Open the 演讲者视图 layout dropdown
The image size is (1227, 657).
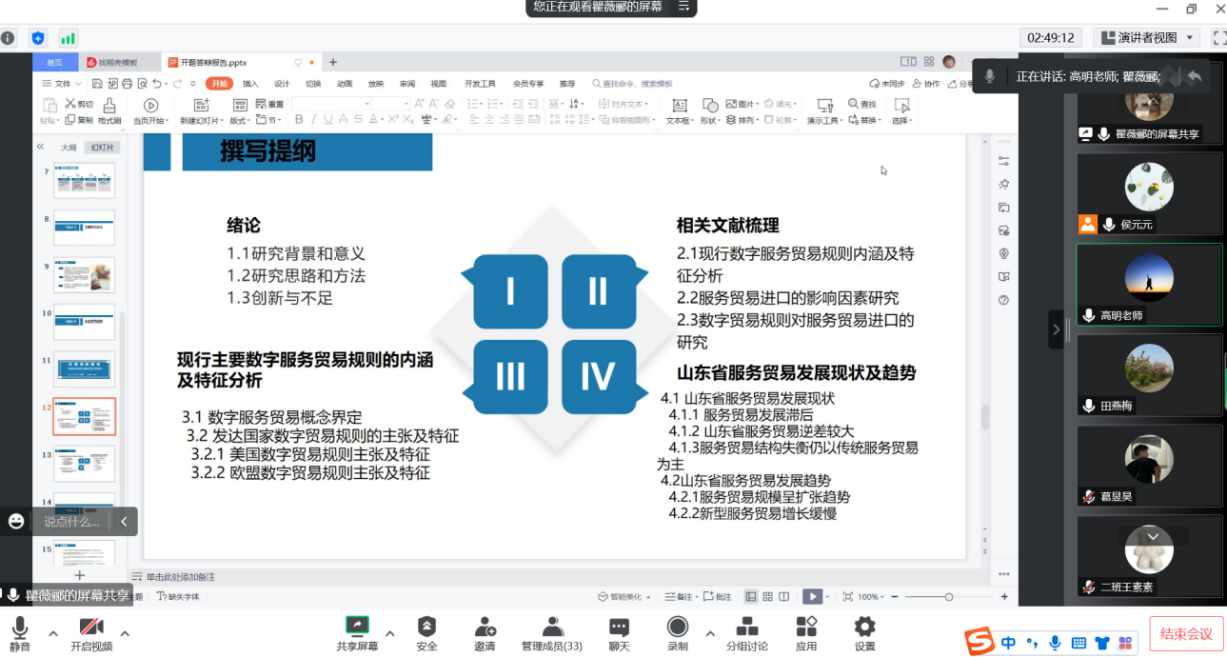pos(1146,38)
